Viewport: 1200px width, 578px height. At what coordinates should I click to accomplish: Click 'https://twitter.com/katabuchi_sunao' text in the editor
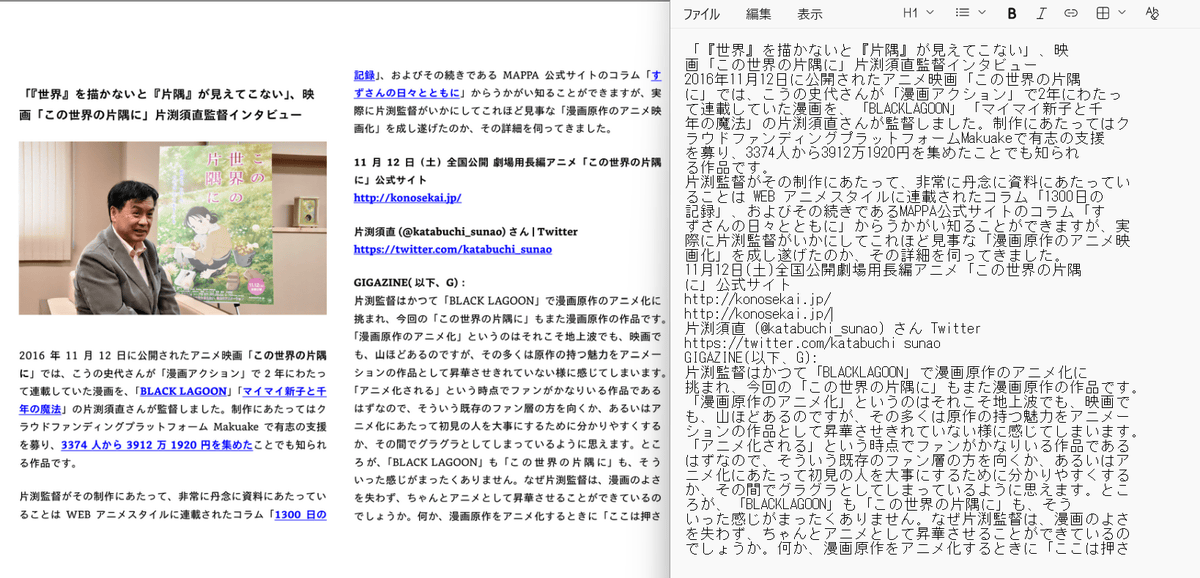point(810,342)
